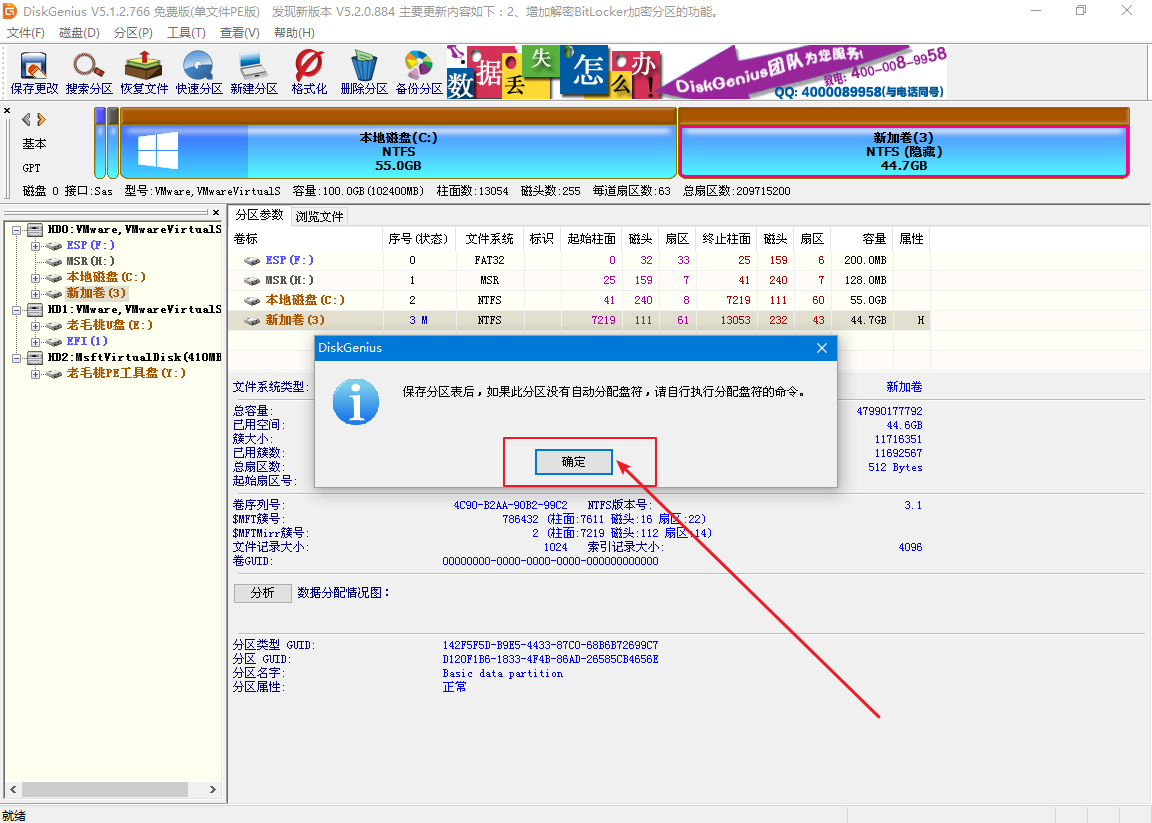Open the 磁盘(D) menu
Viewport: 1152px width, 823px height.
point(79,32)
